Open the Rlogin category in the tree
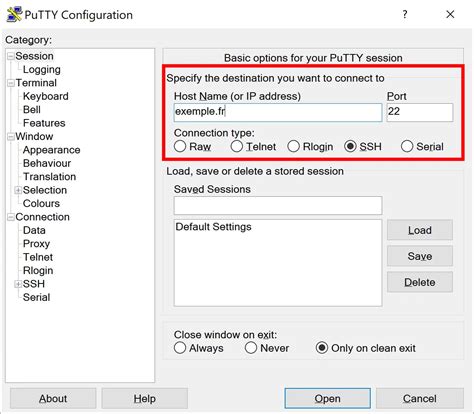The image size is (474, 414). coord(38,270)
